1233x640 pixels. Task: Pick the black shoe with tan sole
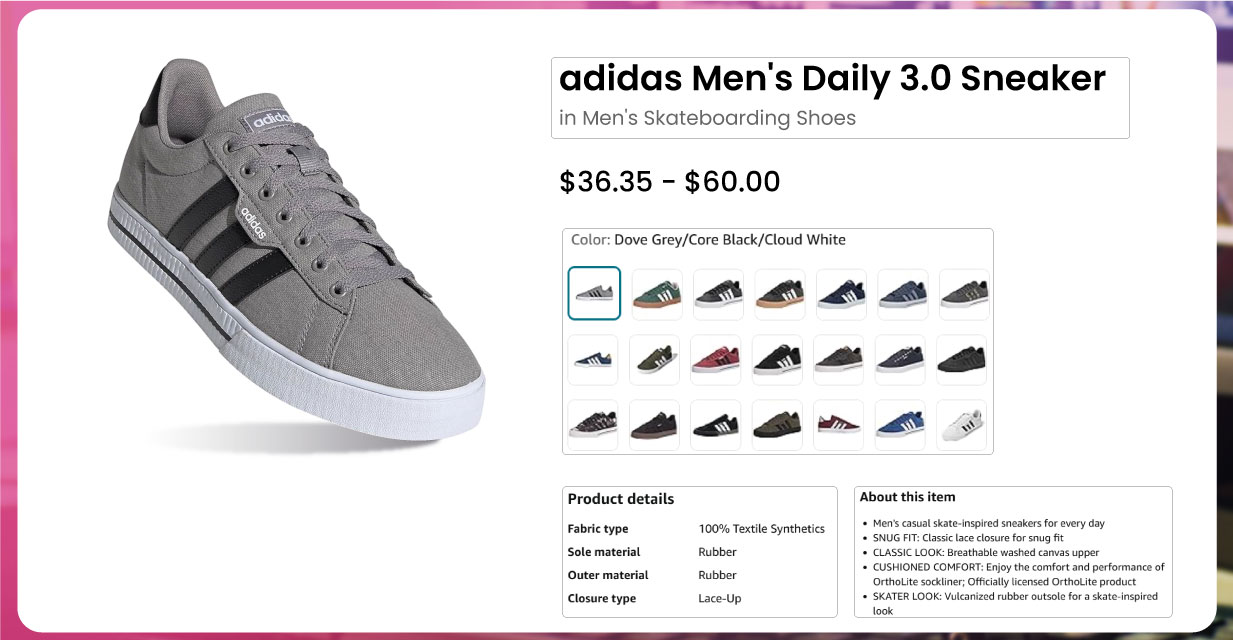(780, 294)
